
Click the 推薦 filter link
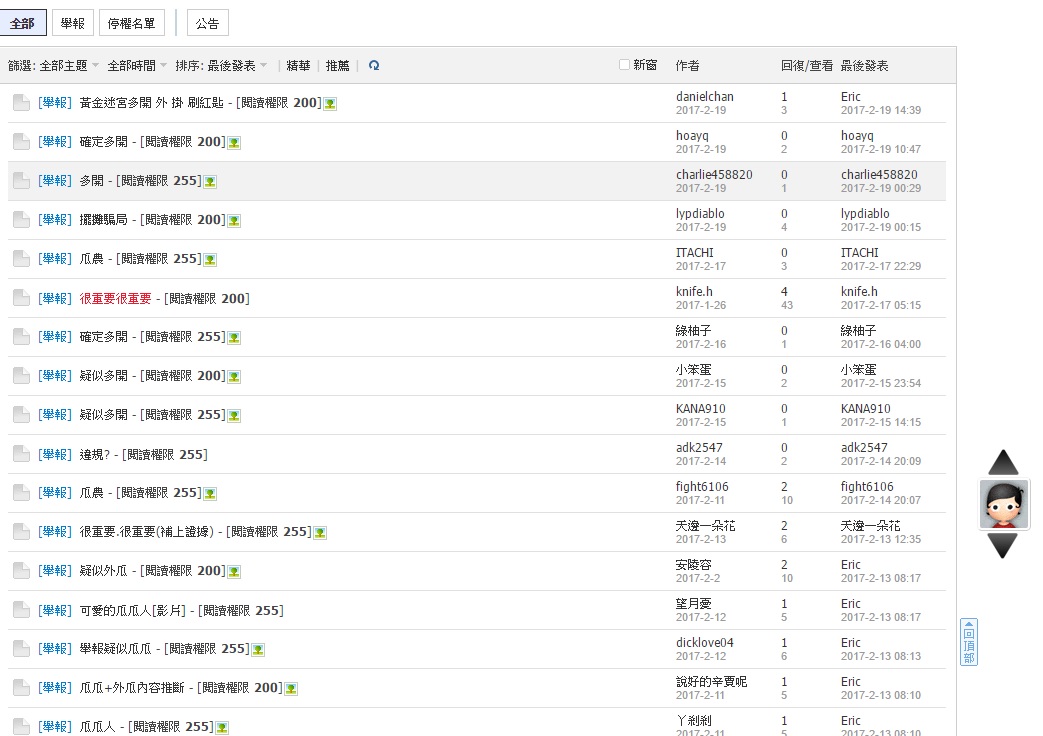(337, 65)
